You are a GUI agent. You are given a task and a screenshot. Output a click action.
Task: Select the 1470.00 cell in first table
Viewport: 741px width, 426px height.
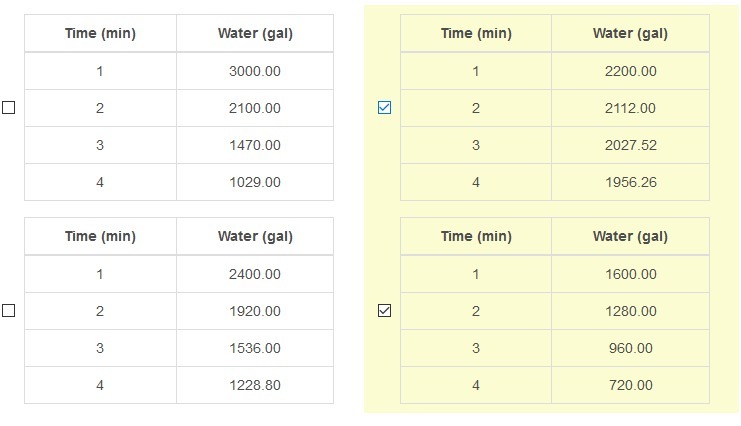[255, 145]
